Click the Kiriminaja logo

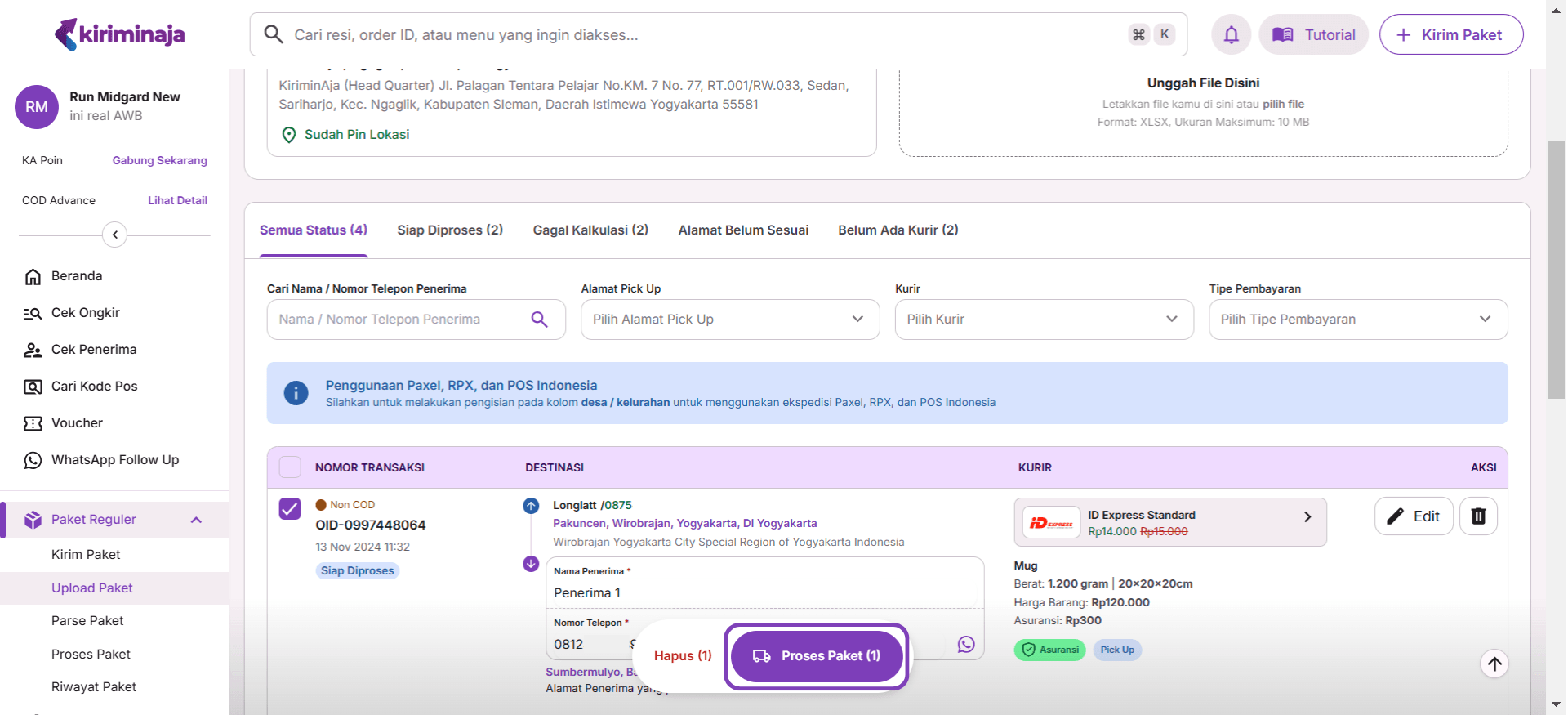click(120, 34)
